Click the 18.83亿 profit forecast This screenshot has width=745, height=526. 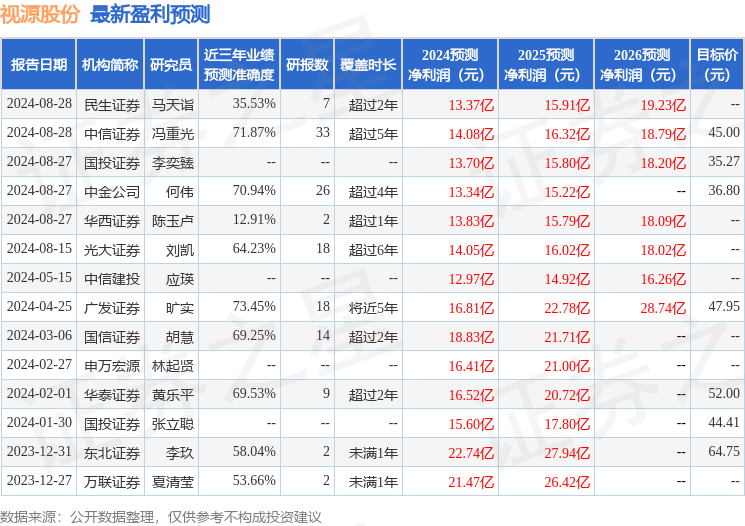(471, 336)
